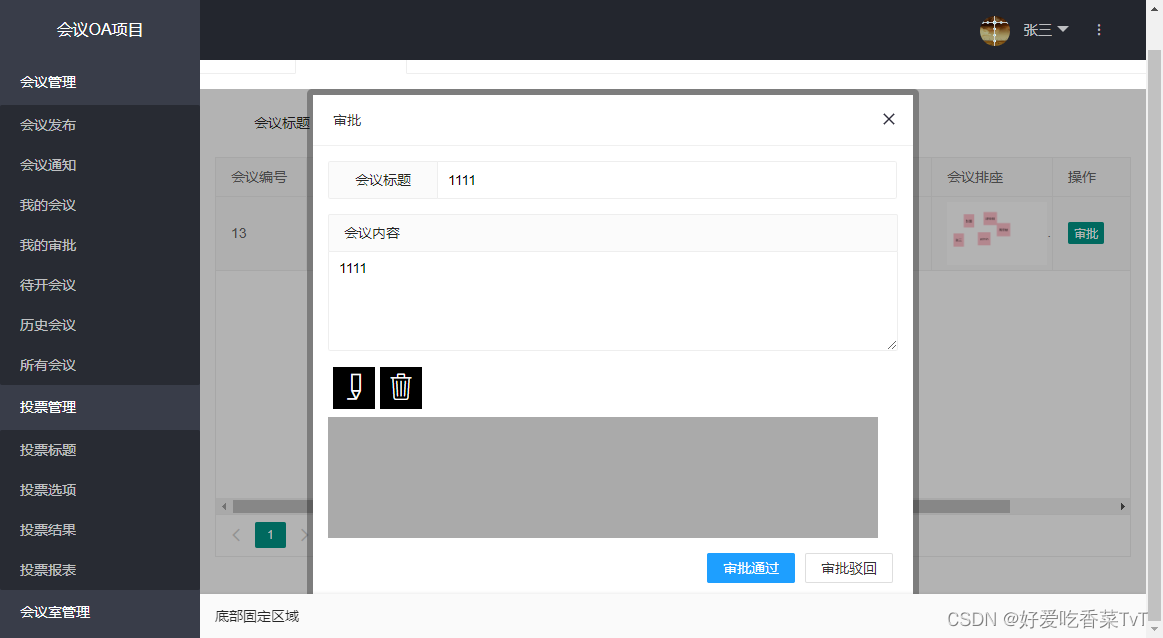Open 投票标题 in the sidebar
Viewport: 1163px width, 638px height.
point(100,450)
